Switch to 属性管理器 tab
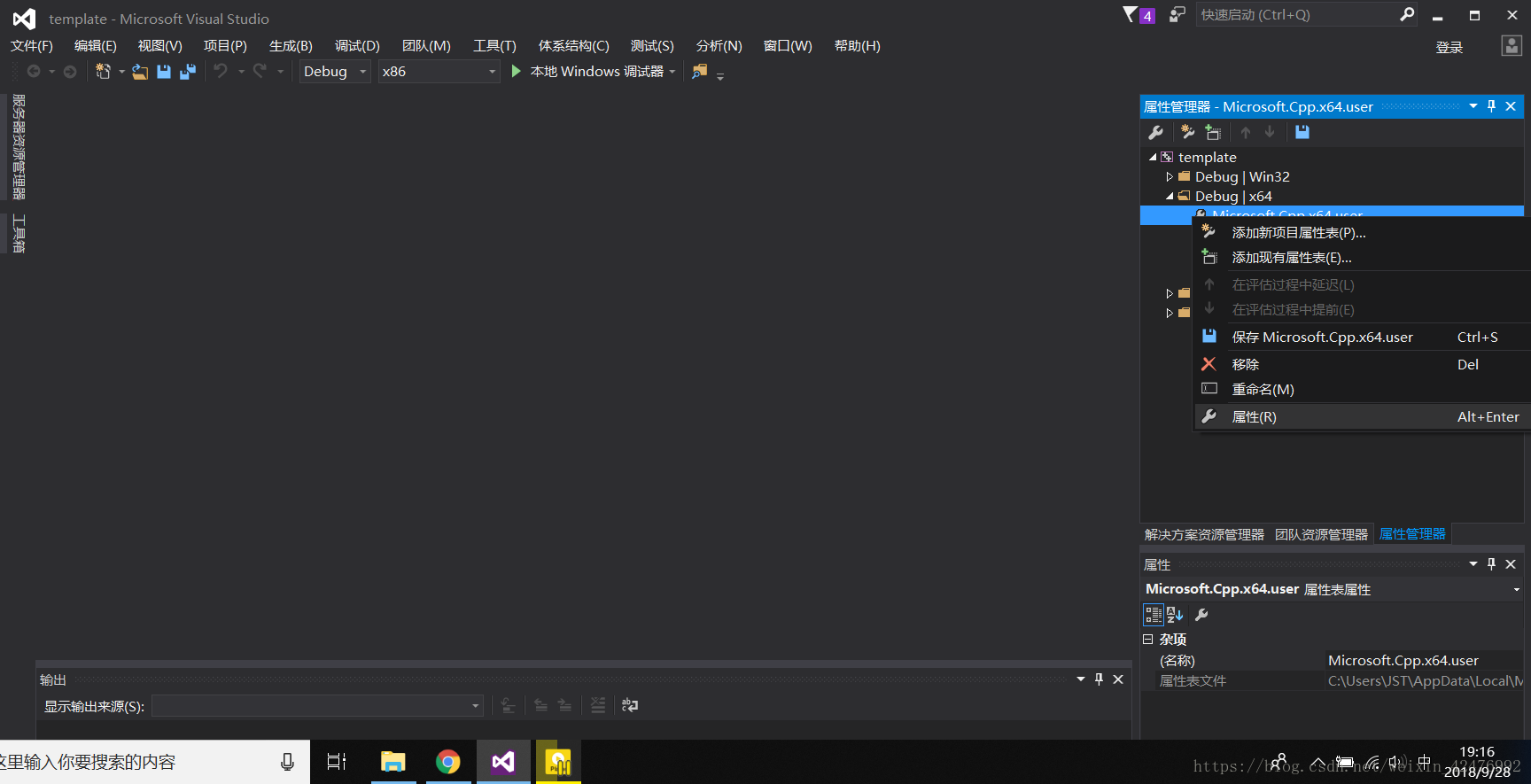The width and height of the screenshot is (1531, 784). click(1412, 534)
